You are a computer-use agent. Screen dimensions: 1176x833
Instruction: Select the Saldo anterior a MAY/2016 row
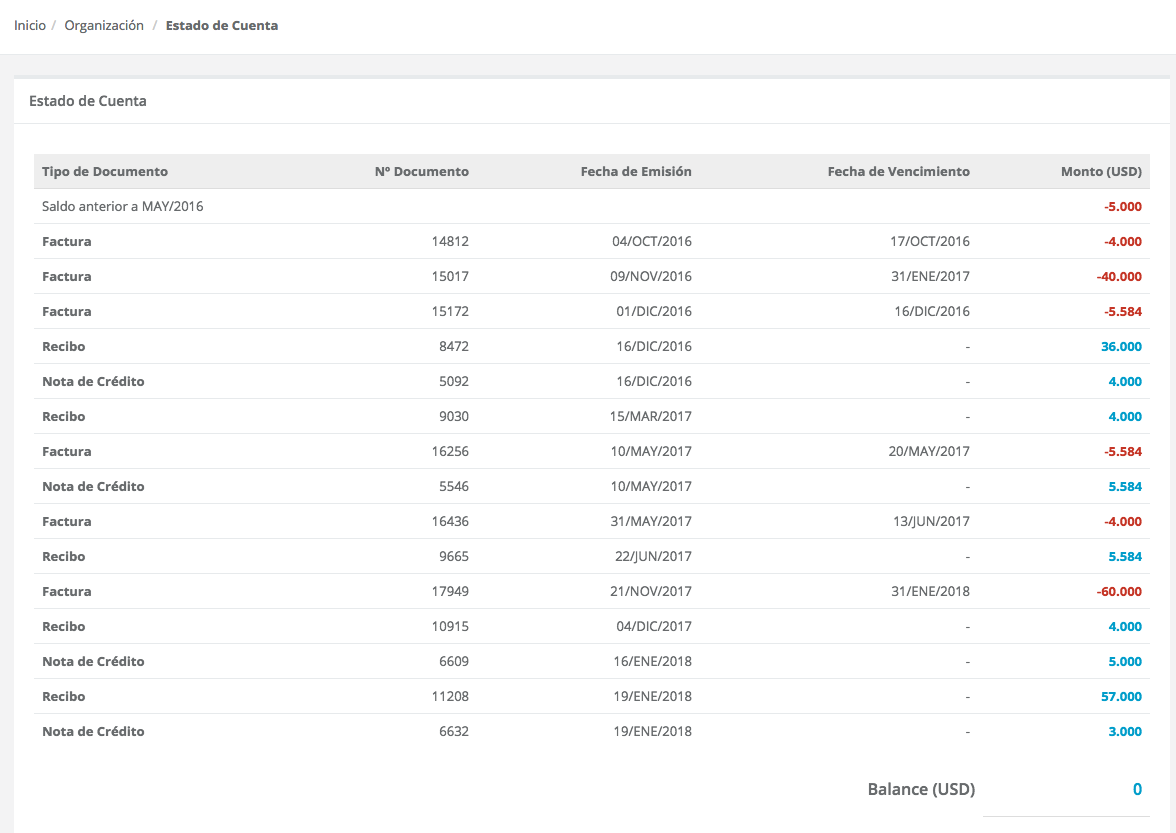pyautogui.click(x=122, y=206)
